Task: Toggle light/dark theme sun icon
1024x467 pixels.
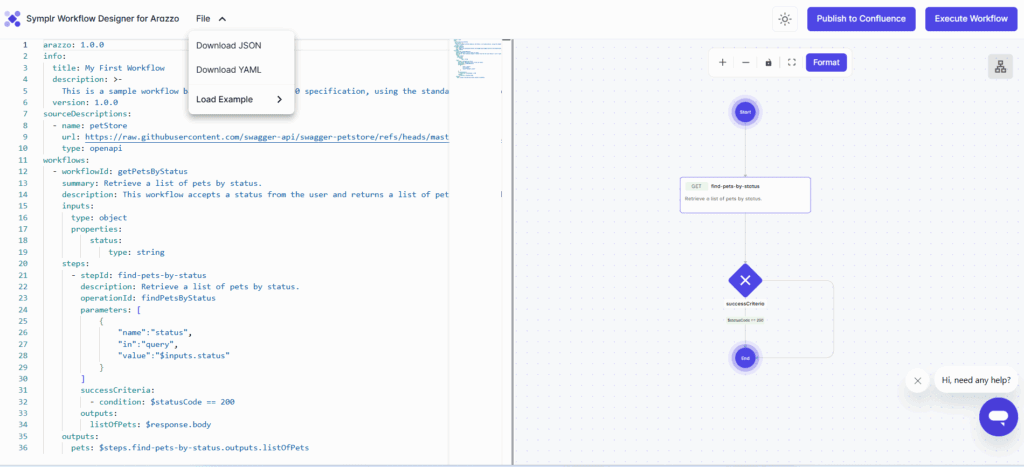Action: coord(785,19)
